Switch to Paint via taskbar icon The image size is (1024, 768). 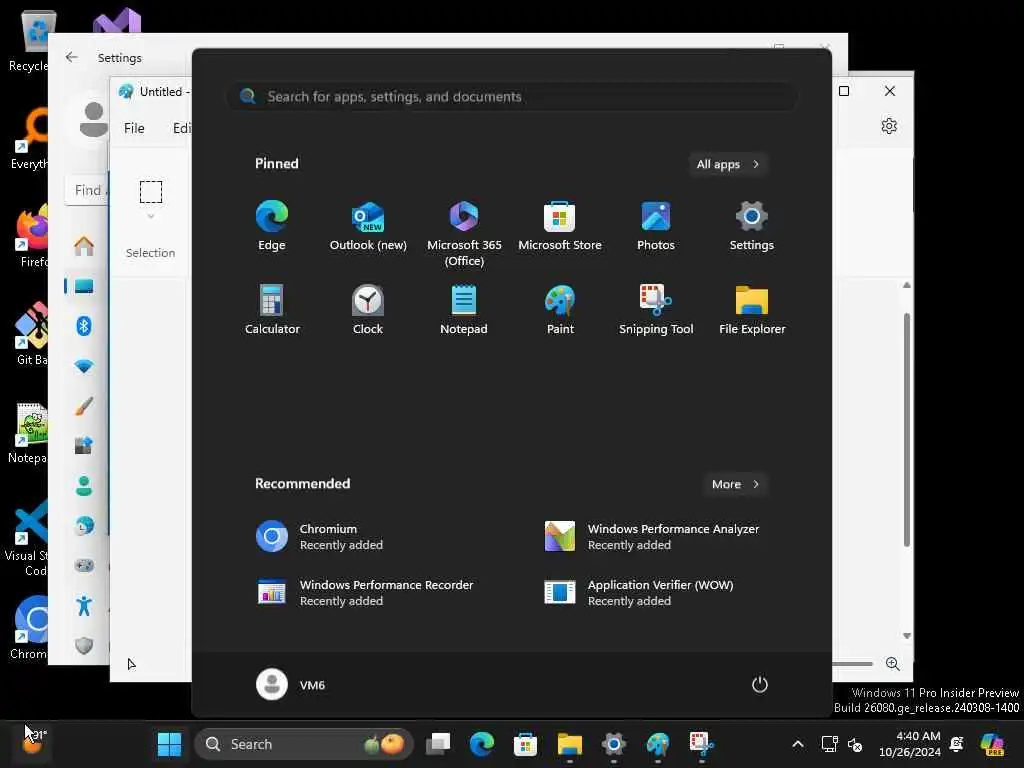[658, 744]
